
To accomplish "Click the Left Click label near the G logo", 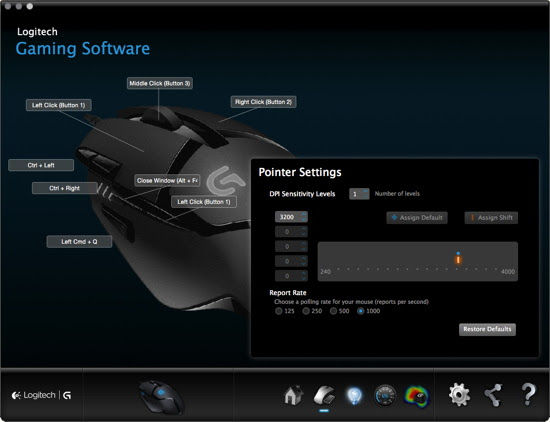I will tap(204, 202).
